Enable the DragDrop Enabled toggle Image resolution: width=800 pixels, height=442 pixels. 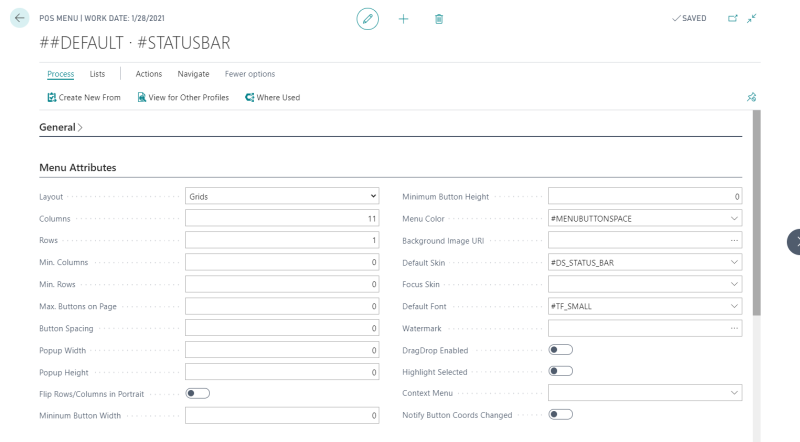point(560,350)
